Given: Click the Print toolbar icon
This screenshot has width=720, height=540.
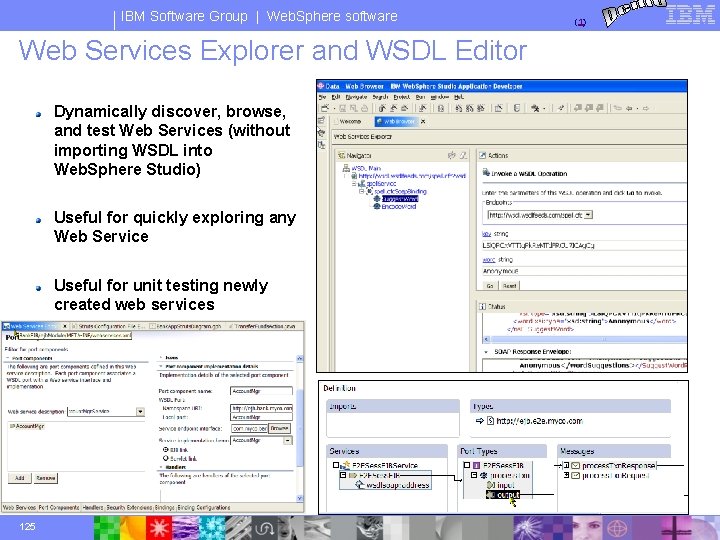Looking at the screenshot, I should point(365,108).
